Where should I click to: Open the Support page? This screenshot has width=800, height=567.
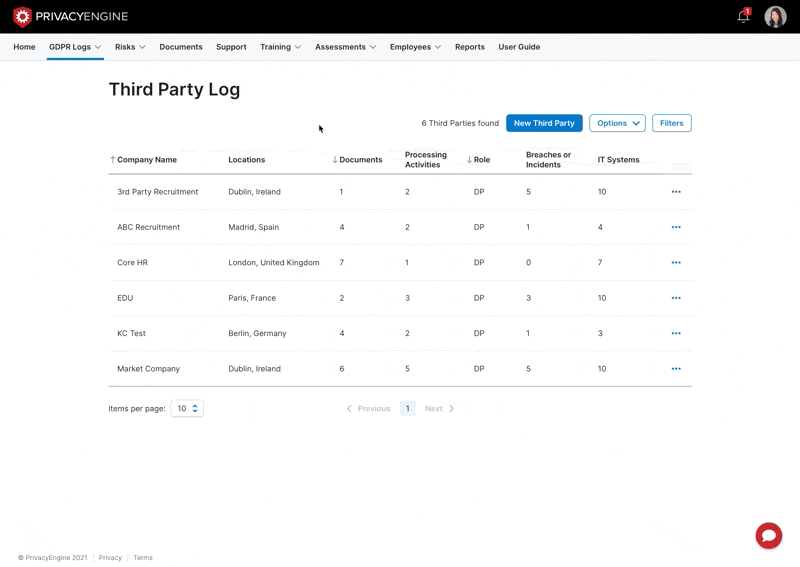point(231,47)
